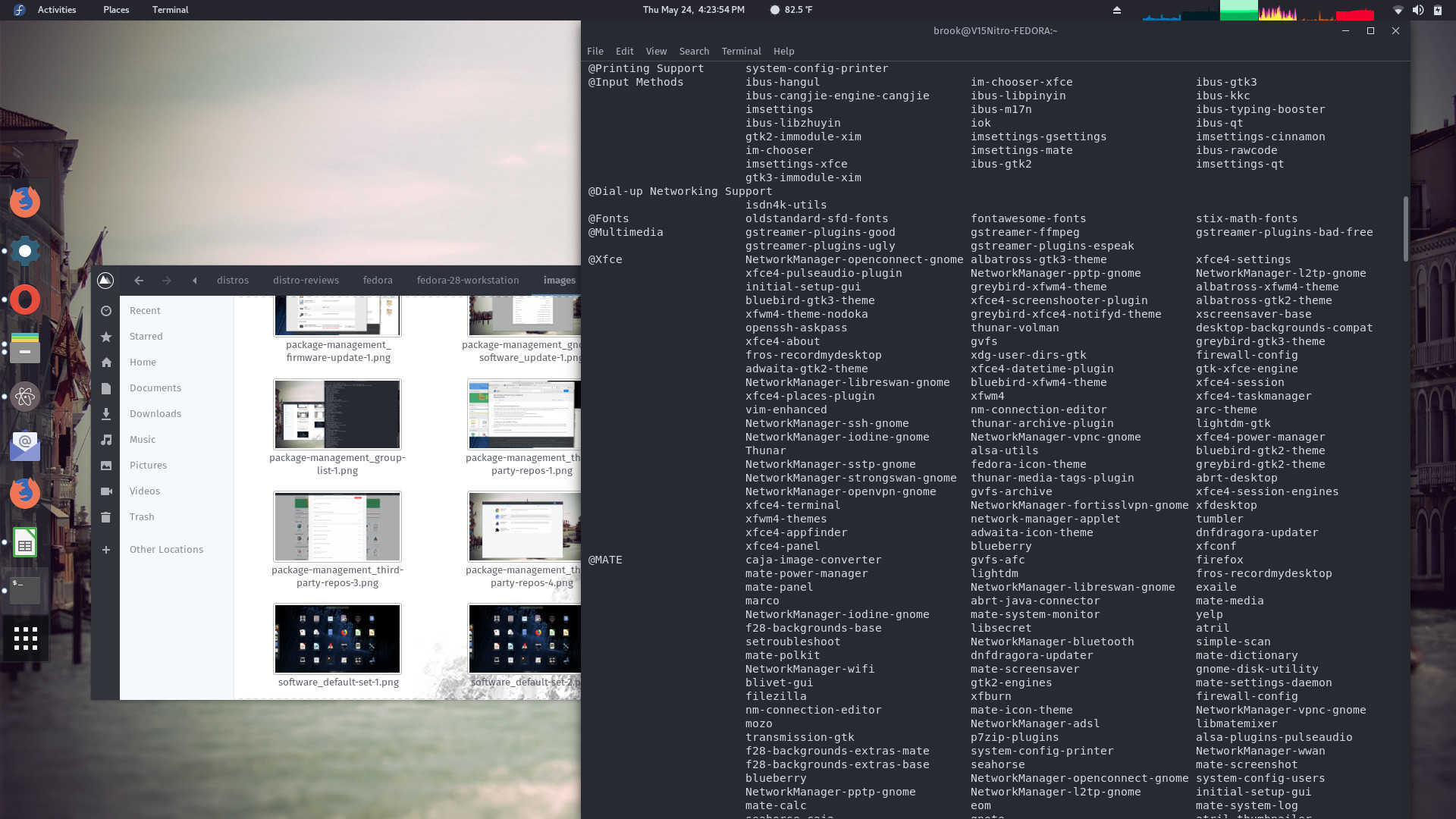Click the battery power indicator

1438,10
